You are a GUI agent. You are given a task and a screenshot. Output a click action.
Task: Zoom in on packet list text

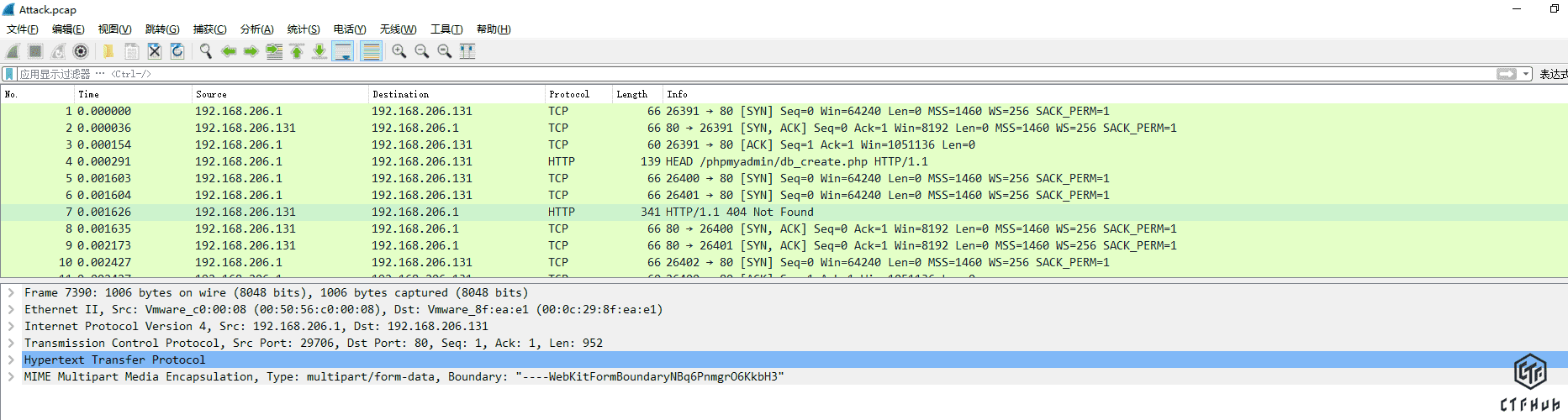pos(399,51)
